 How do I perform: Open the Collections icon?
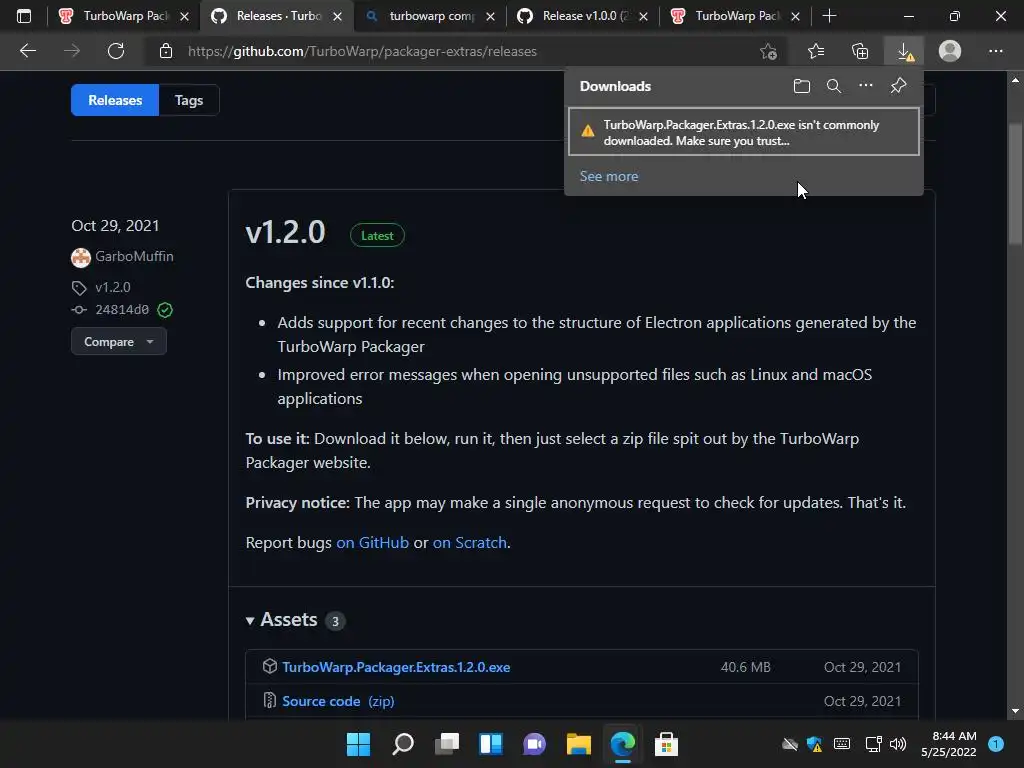(x=860, y=51)
